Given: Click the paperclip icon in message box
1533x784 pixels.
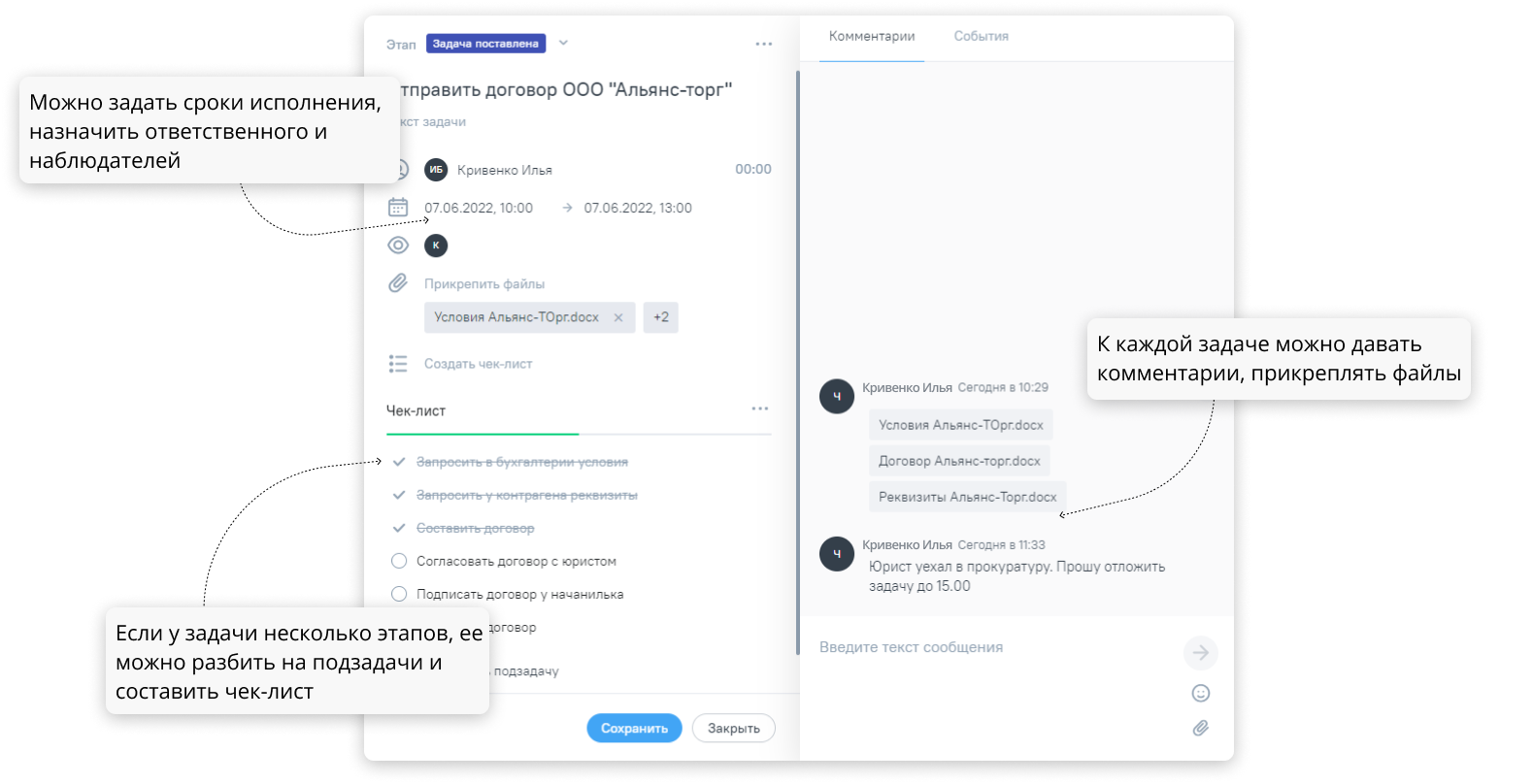Looking at the screenshot, I should click(x=1201, y=728).
